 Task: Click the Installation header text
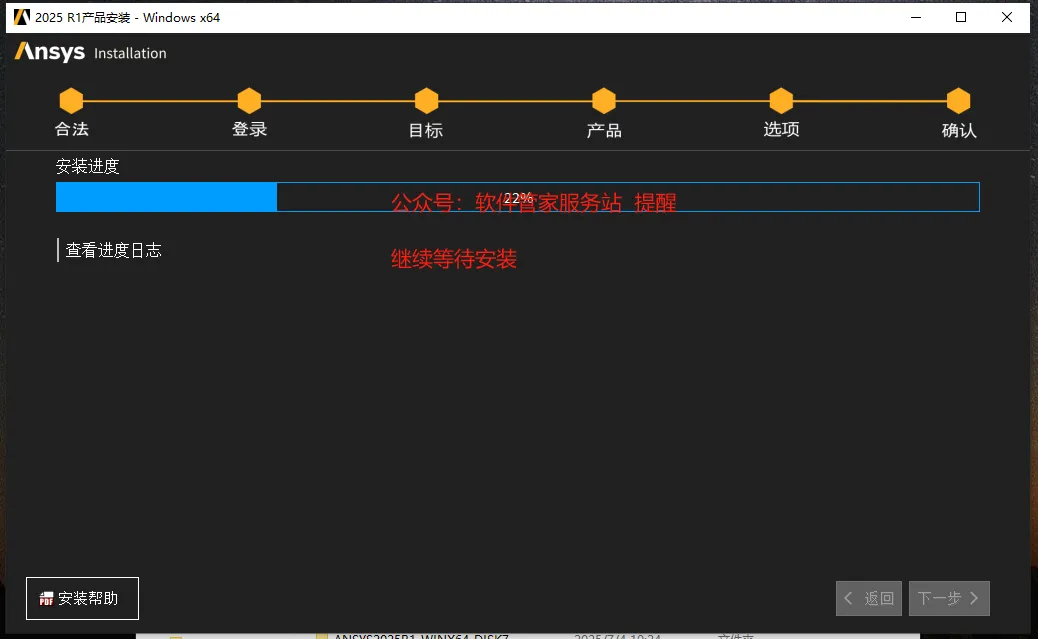coord(130,54)
